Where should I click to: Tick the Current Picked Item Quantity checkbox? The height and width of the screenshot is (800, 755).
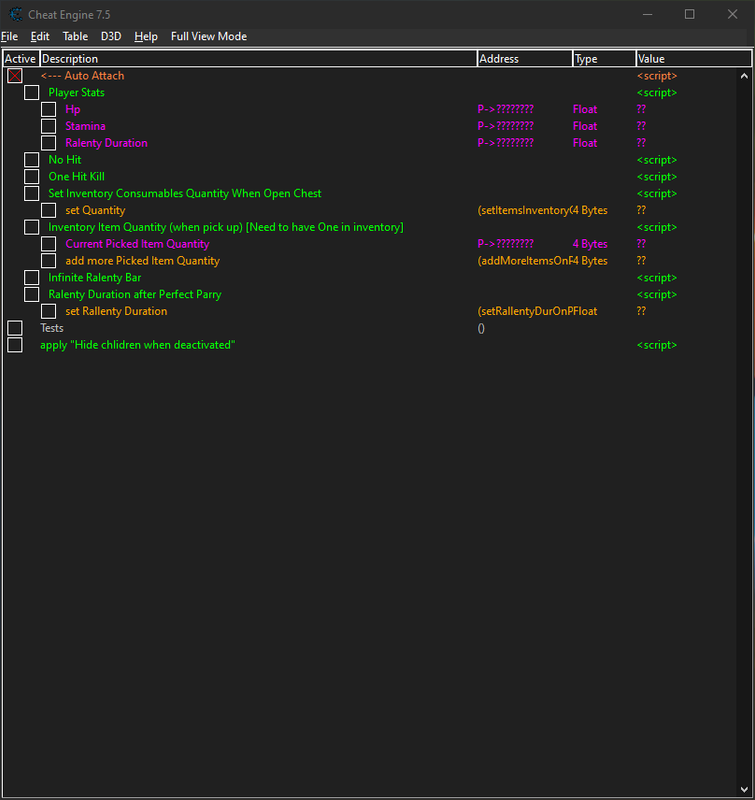click(48, 244)
